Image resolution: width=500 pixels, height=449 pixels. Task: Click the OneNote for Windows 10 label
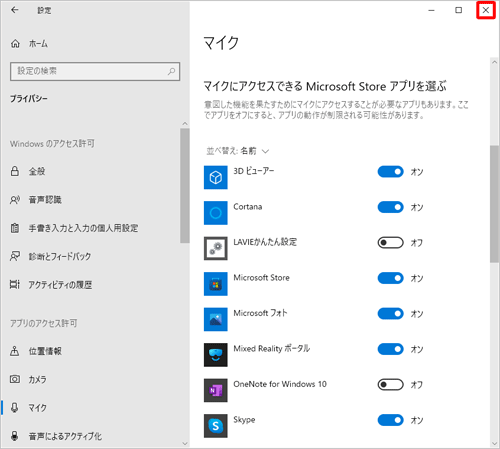pos(280,384)
